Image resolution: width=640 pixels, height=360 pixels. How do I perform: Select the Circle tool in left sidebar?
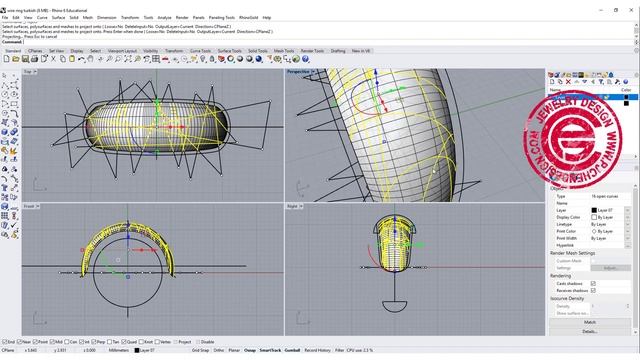pos(5,94)
